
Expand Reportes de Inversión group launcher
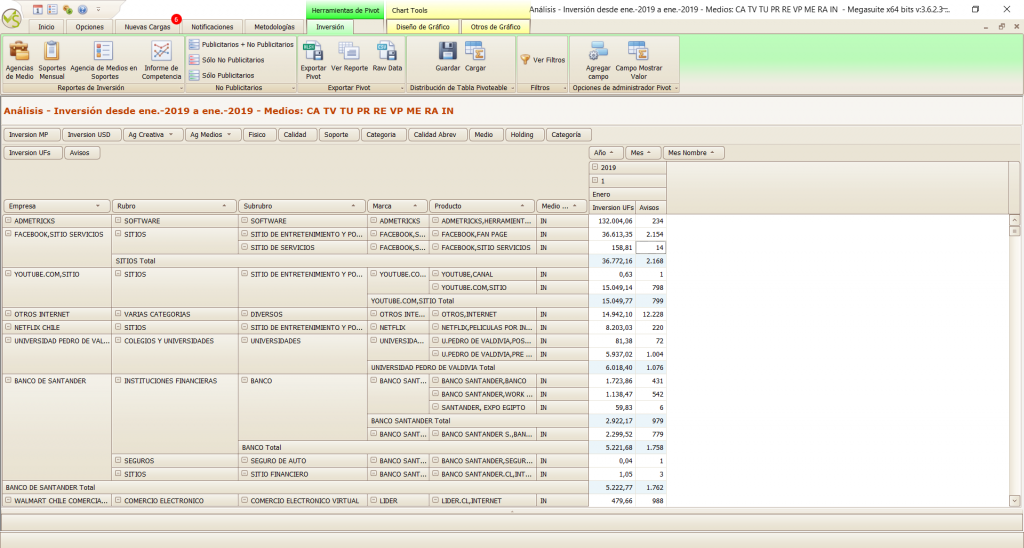(181, 88)
